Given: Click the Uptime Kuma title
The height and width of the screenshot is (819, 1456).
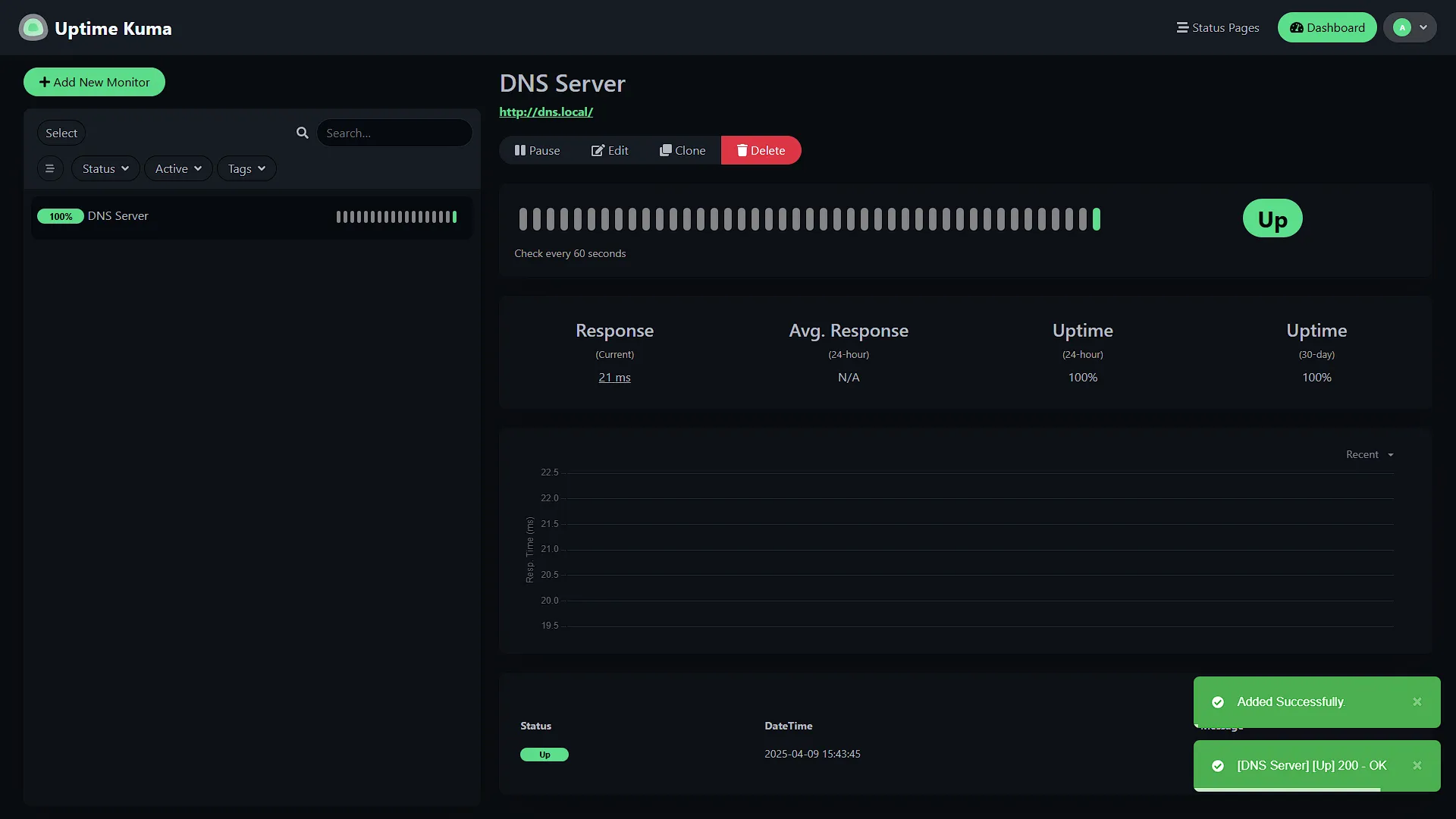Looking at the screenshot, I should coord(113,29).
